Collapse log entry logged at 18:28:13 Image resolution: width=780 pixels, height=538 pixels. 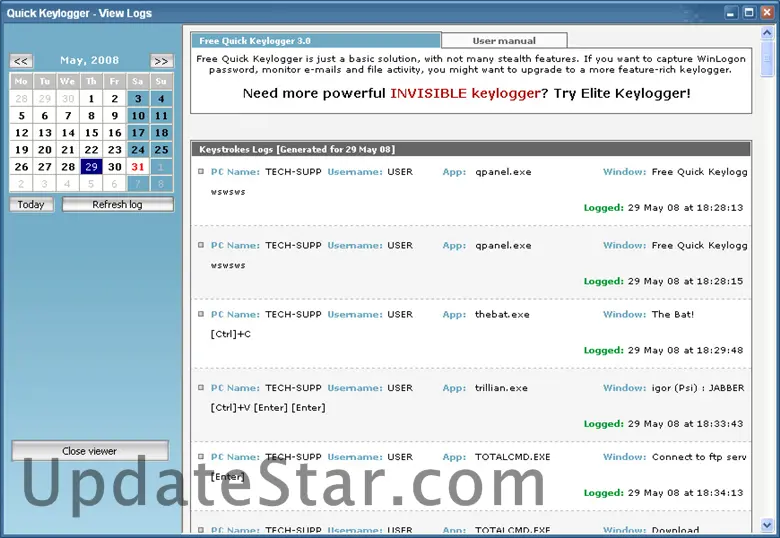point(201,172)
